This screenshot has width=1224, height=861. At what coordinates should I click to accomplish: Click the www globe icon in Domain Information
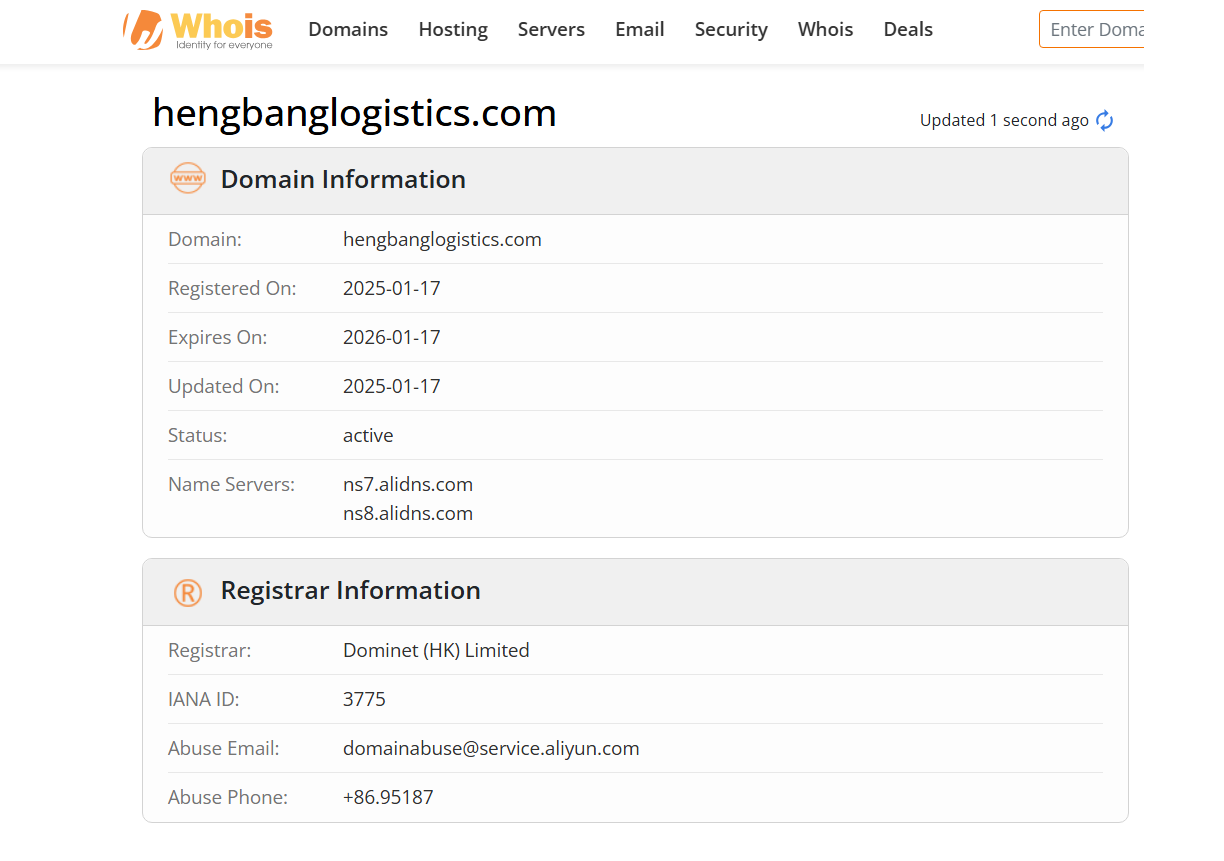[187, 179]
